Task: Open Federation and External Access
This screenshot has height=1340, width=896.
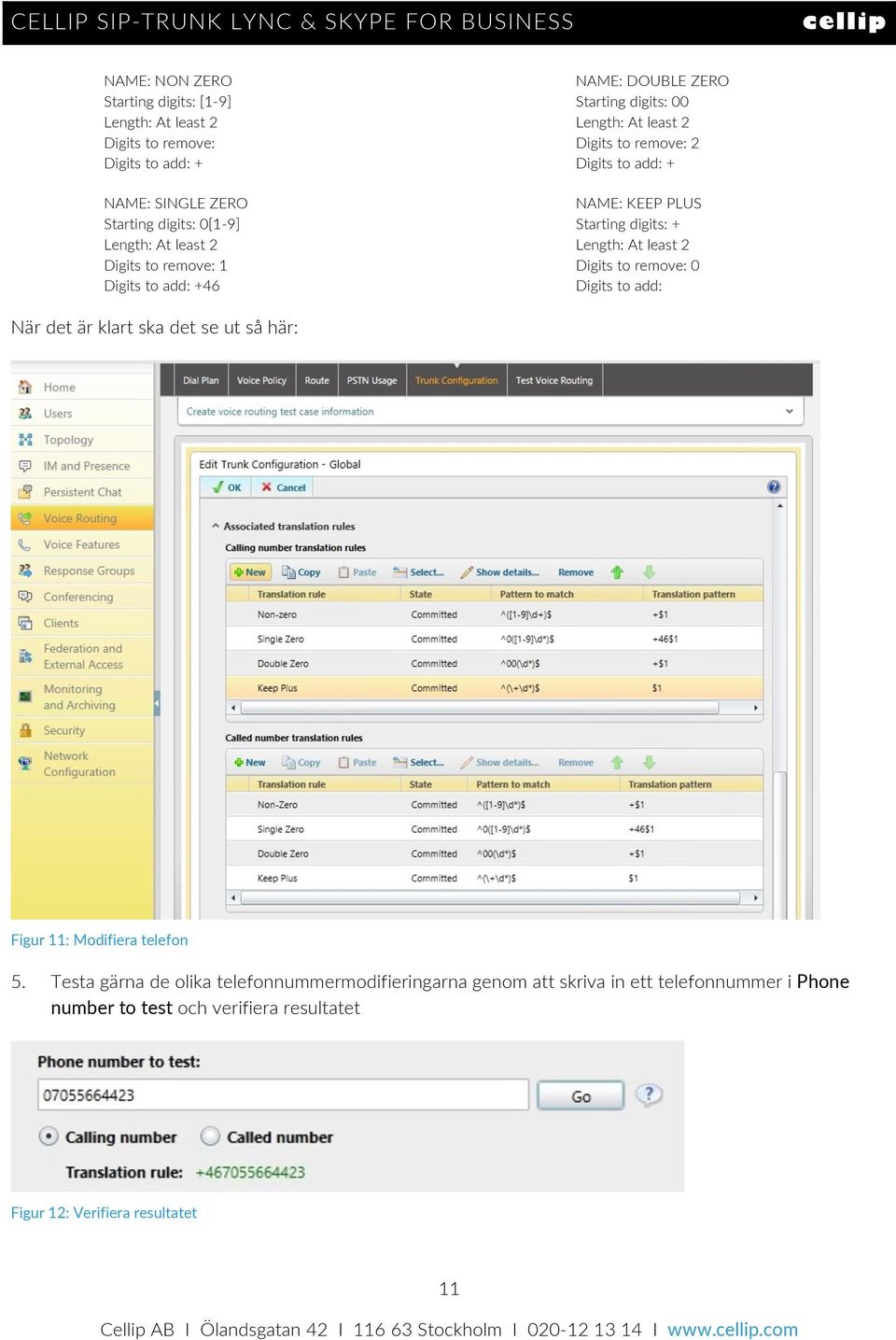Action: pos(82,656)
